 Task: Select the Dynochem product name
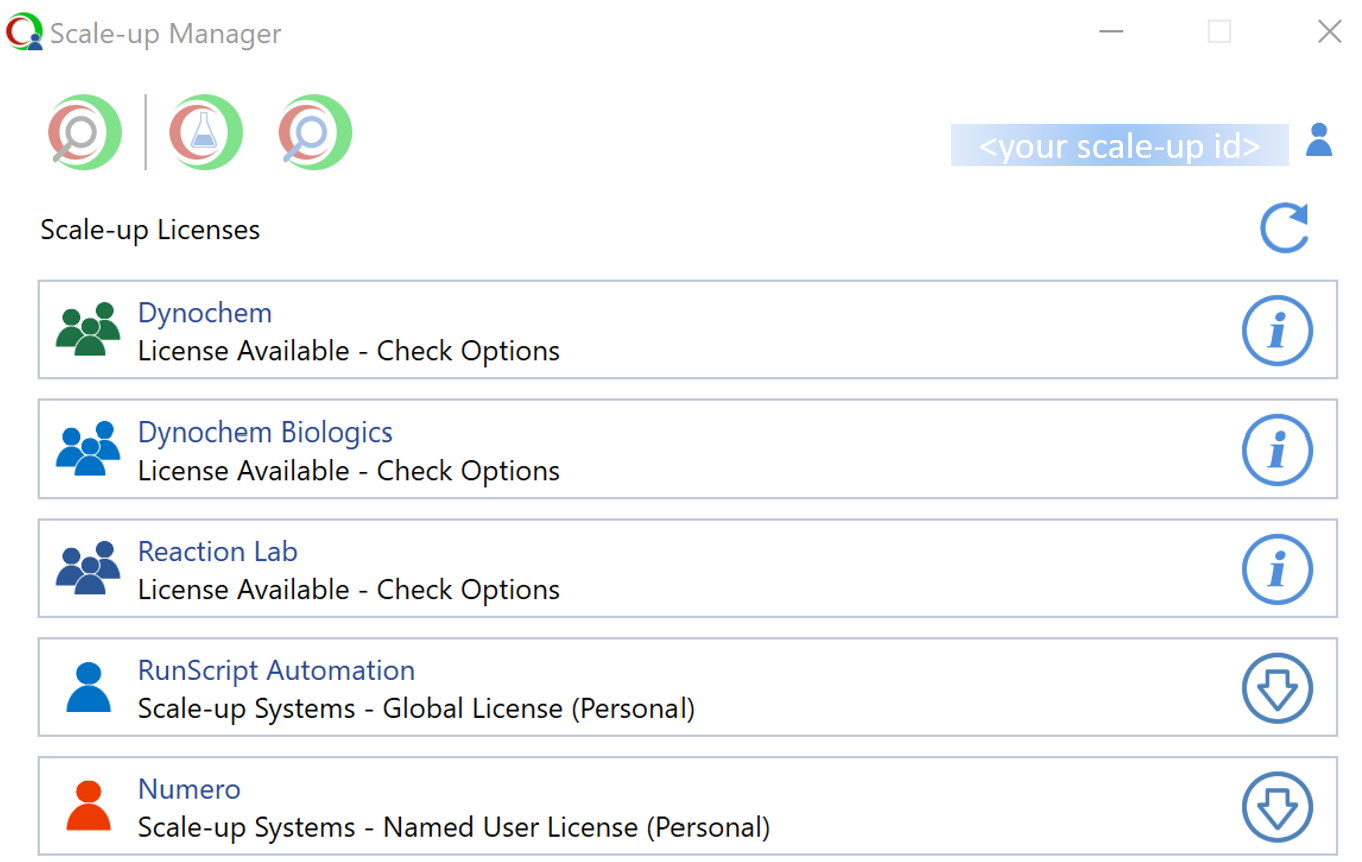(205, 313)
